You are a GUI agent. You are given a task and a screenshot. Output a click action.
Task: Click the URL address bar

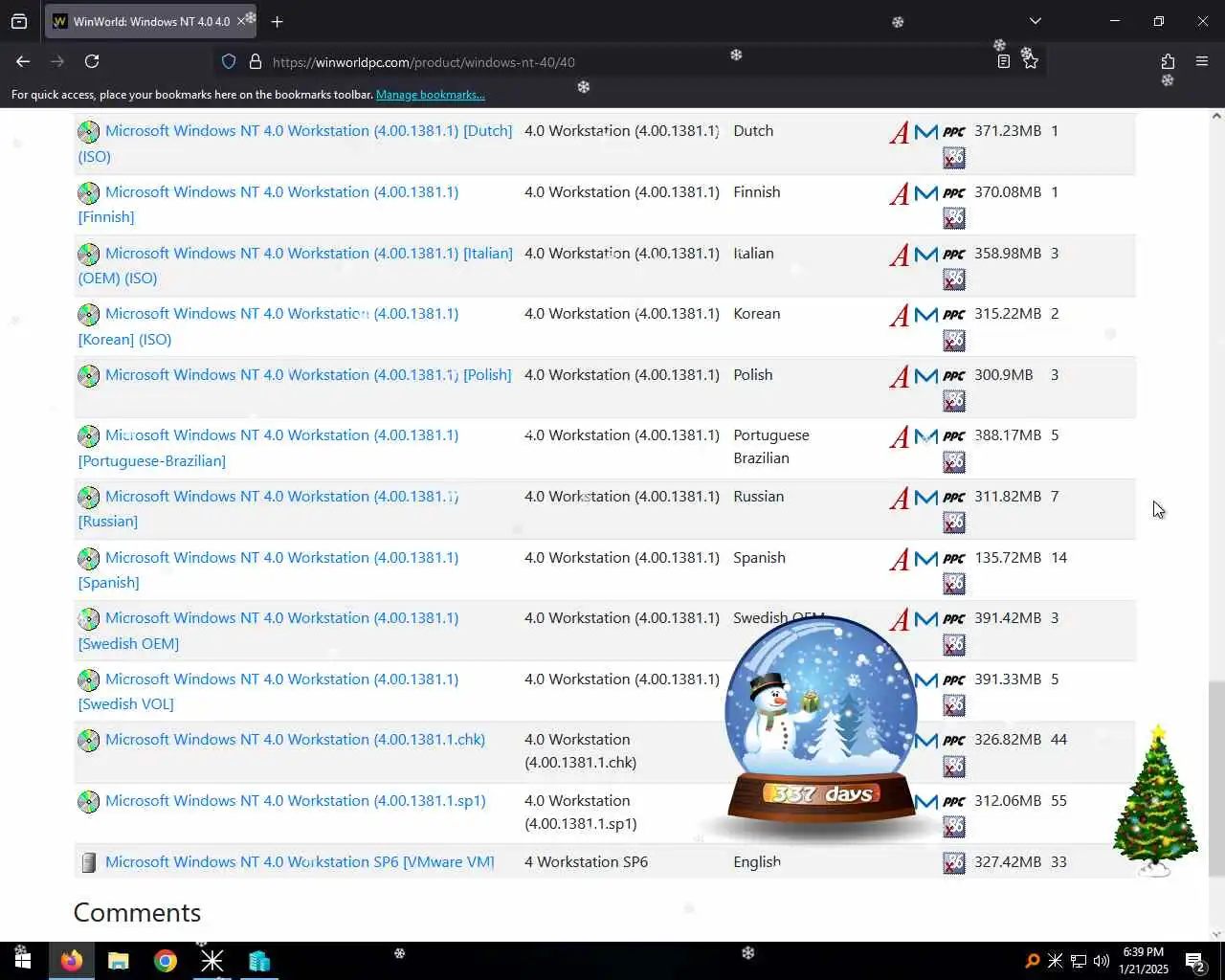[x=627, y=61]
